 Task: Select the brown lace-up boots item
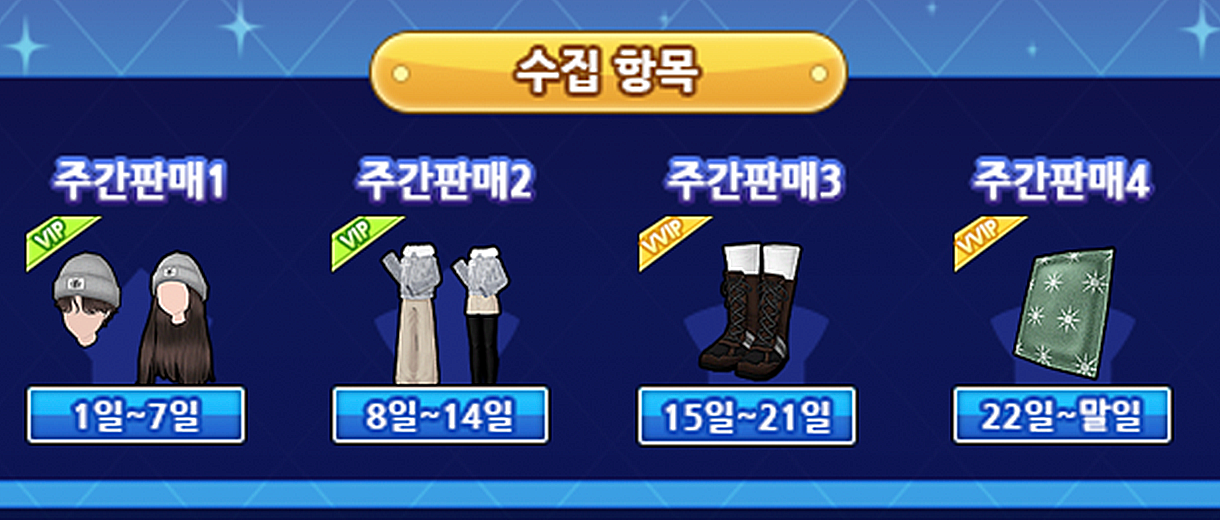pos(750,312)
